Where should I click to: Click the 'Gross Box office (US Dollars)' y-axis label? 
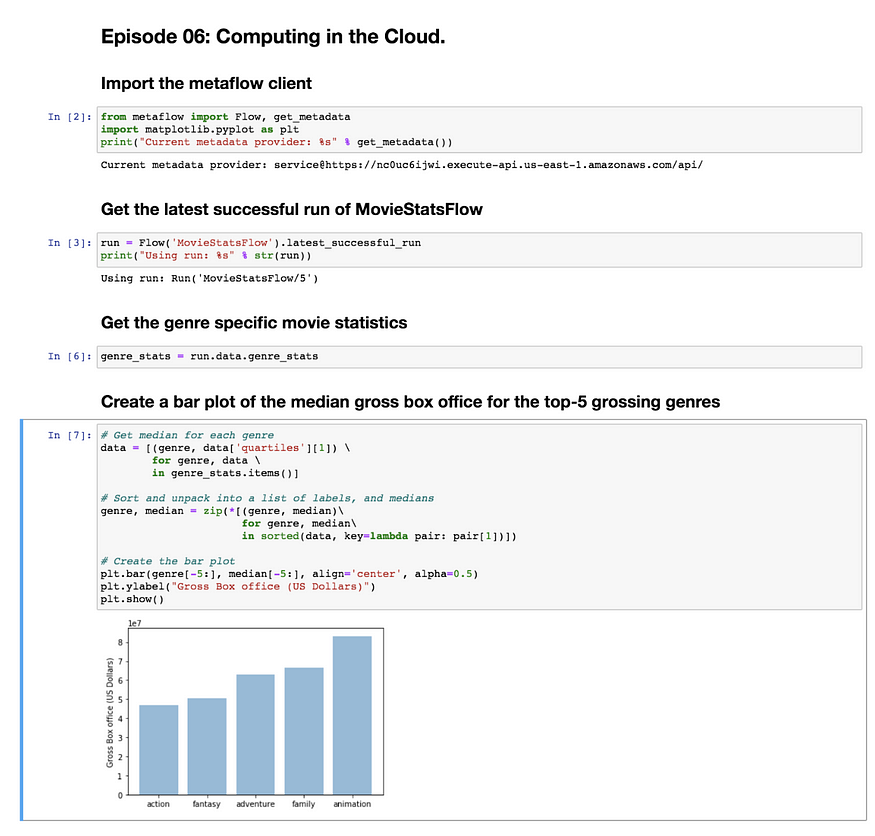coord(110,713)
